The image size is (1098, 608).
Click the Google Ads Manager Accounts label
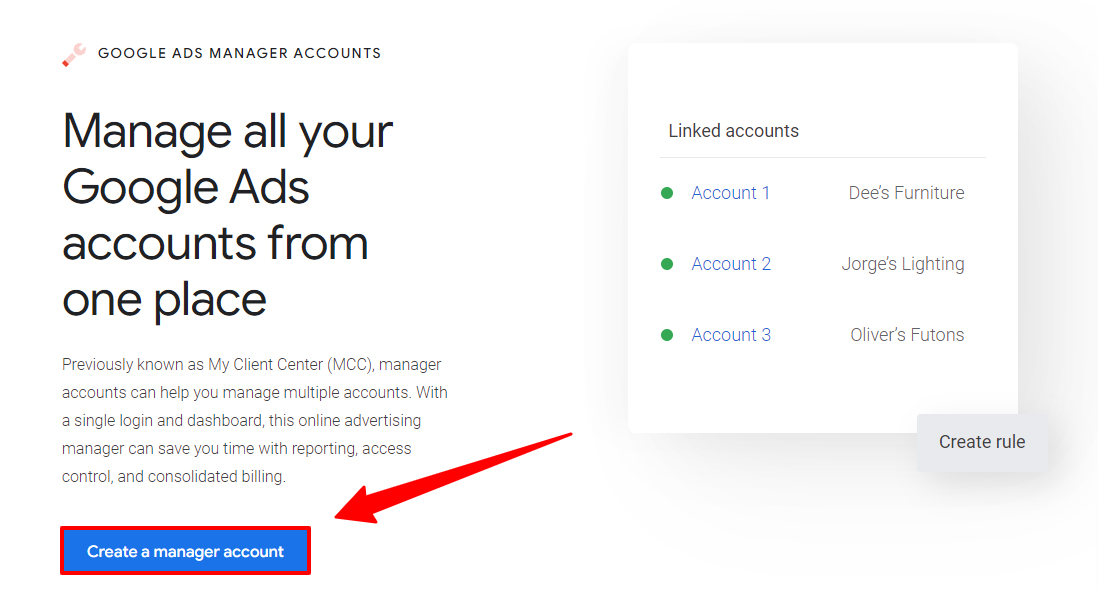click(x=239, y=53)
